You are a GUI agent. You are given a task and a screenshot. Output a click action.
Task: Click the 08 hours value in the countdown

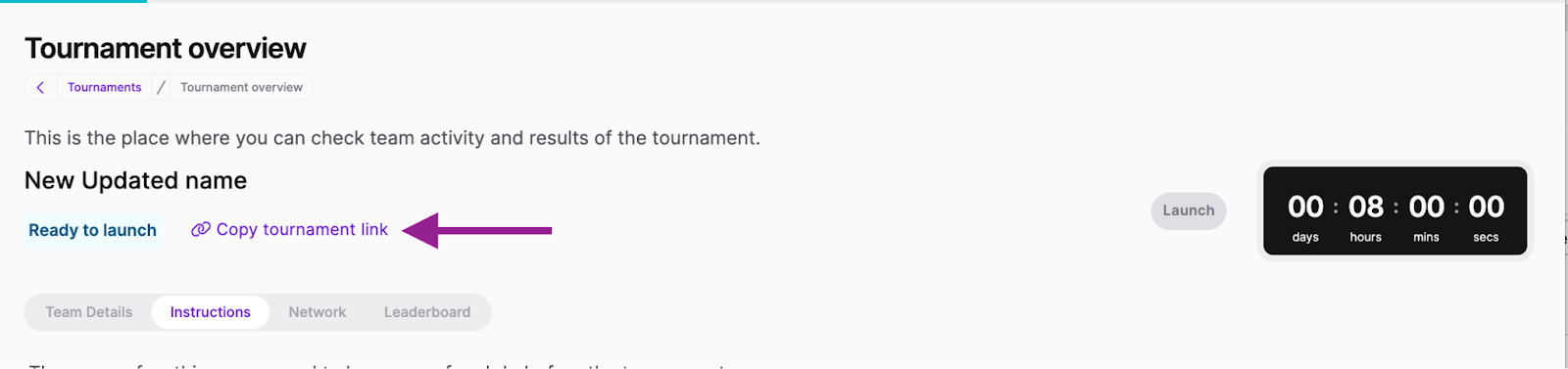[x=1366, y=207]
